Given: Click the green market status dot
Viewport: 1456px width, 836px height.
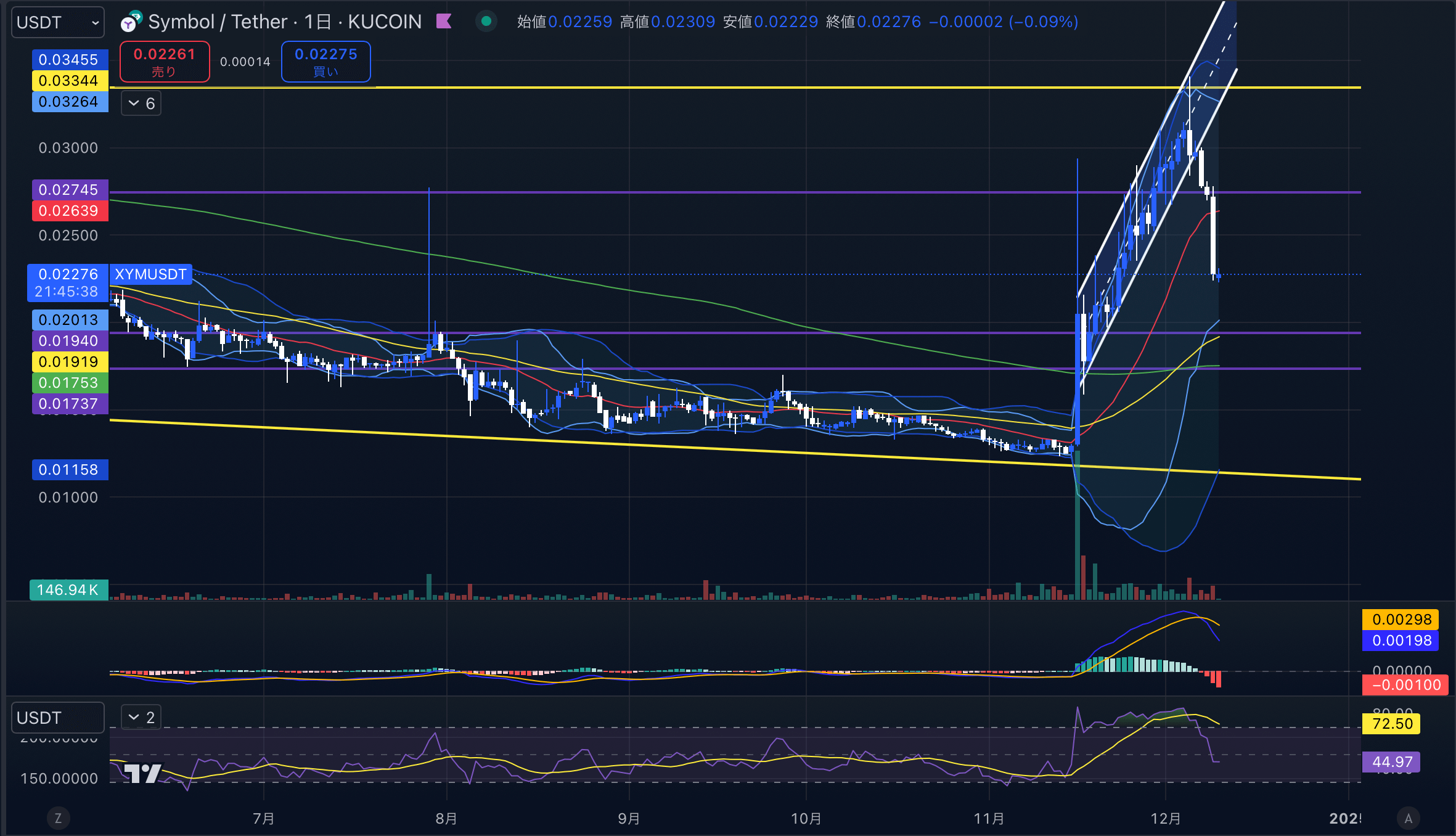Looking at the screenshot, I should point(486,22).
